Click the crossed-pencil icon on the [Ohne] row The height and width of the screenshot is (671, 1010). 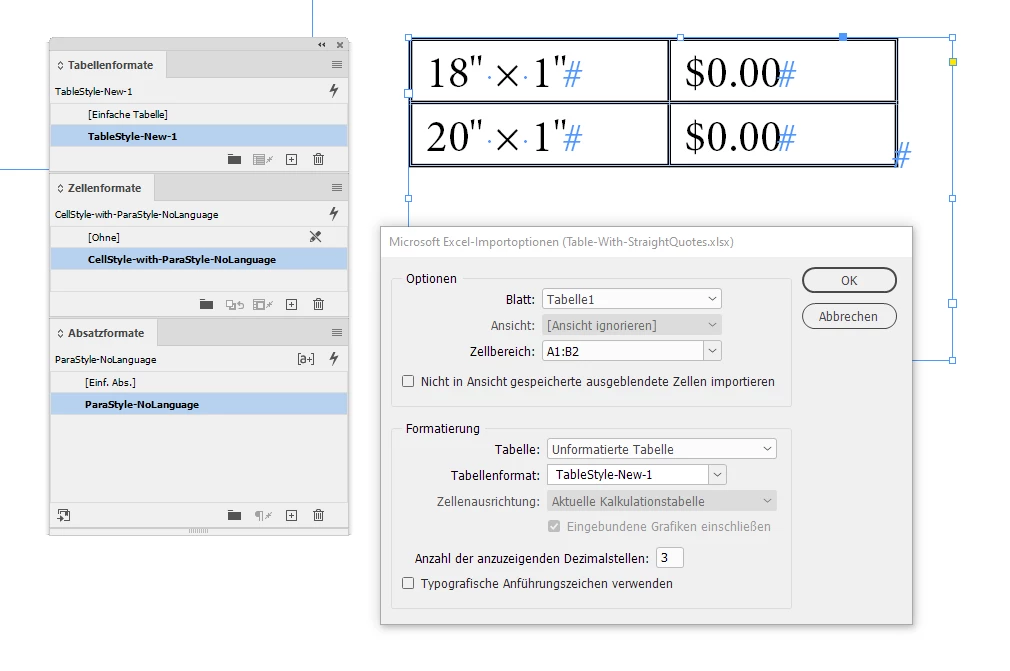coord(316,237)
